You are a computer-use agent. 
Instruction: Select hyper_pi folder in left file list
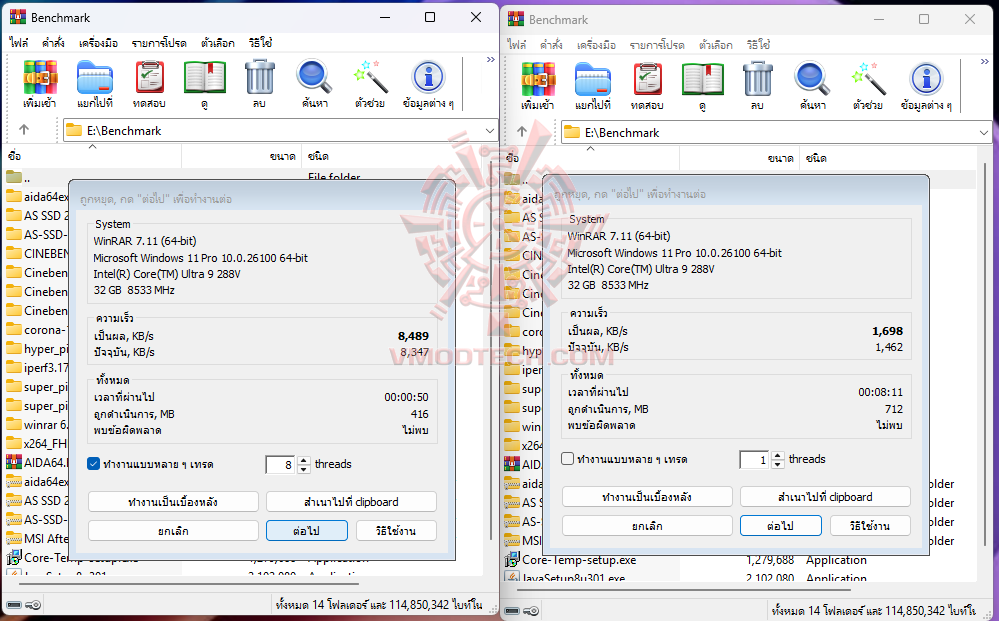pyautogui.click(x=37, y=348)
